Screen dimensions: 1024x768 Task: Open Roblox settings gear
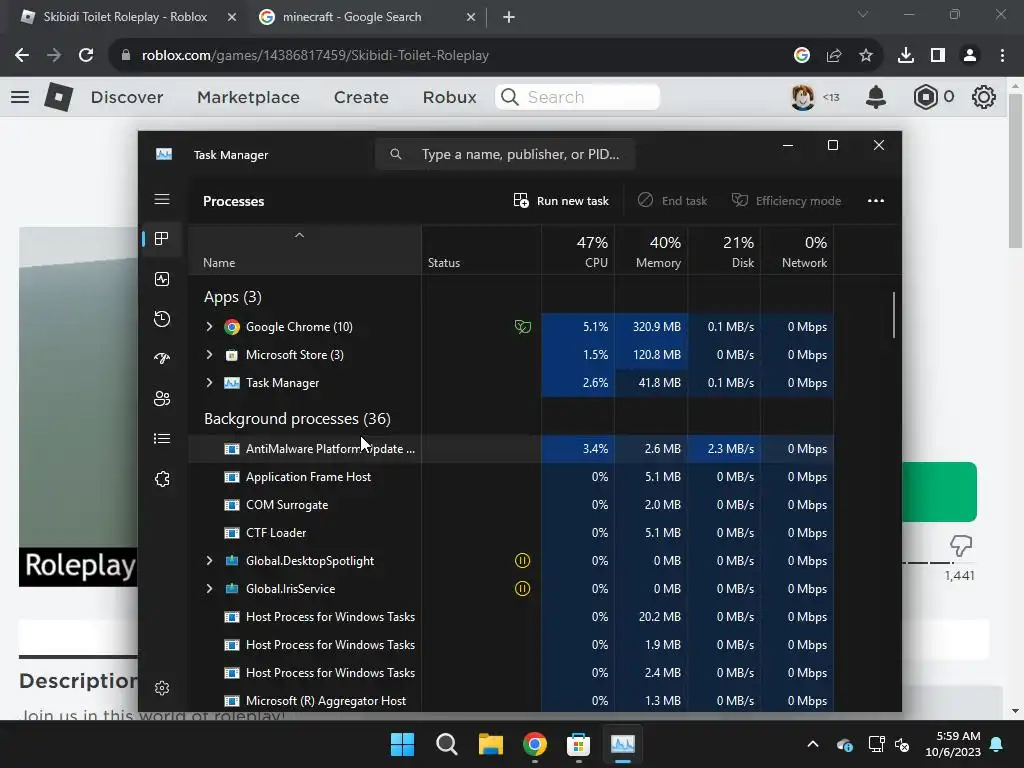pyautogui.click(x=984, y=97)
